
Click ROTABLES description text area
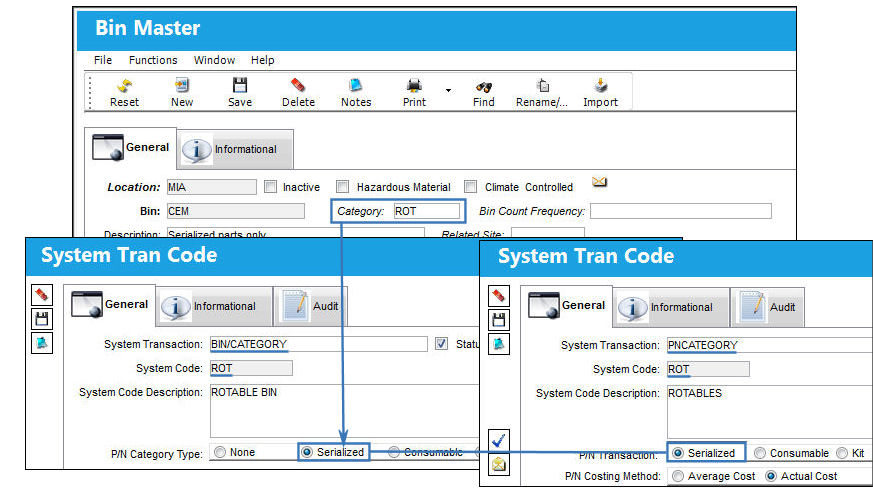(769, 412)
